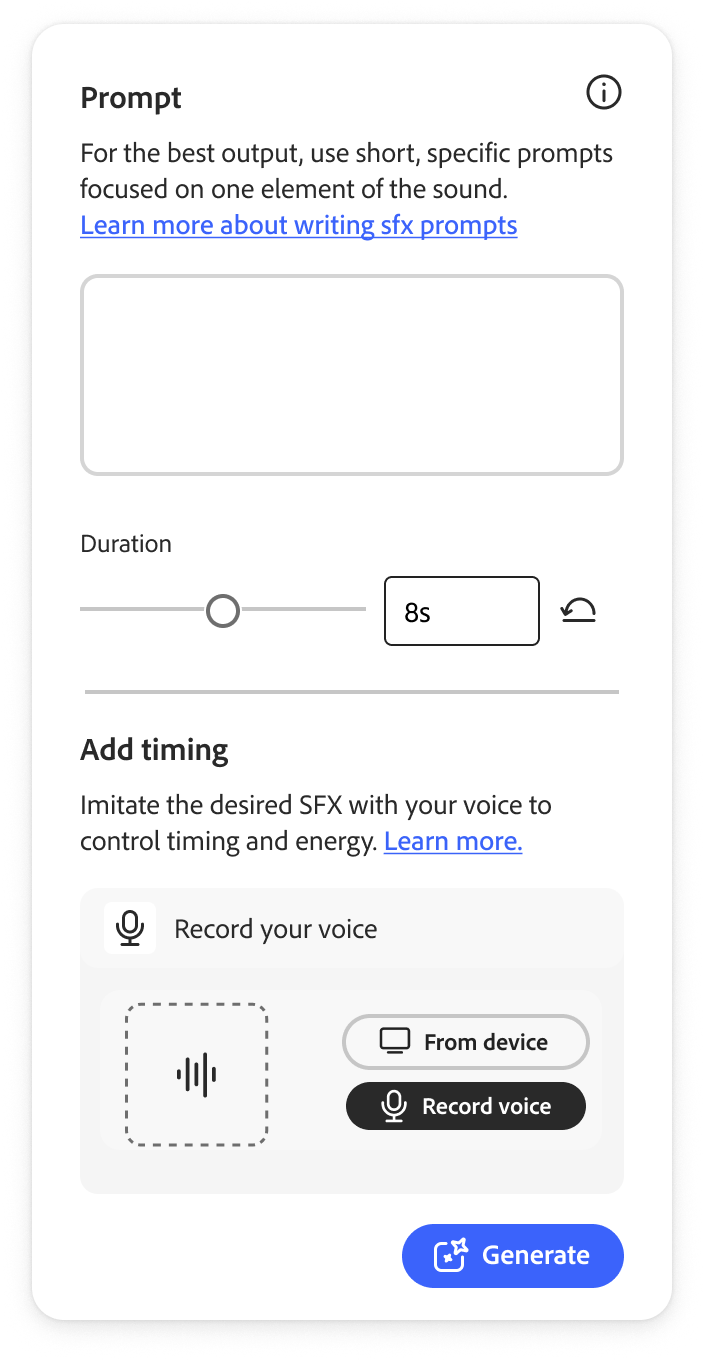This screenshot has height=1360, width=704.
Task: Click the Add timing heading
Action: click(153, 749)
